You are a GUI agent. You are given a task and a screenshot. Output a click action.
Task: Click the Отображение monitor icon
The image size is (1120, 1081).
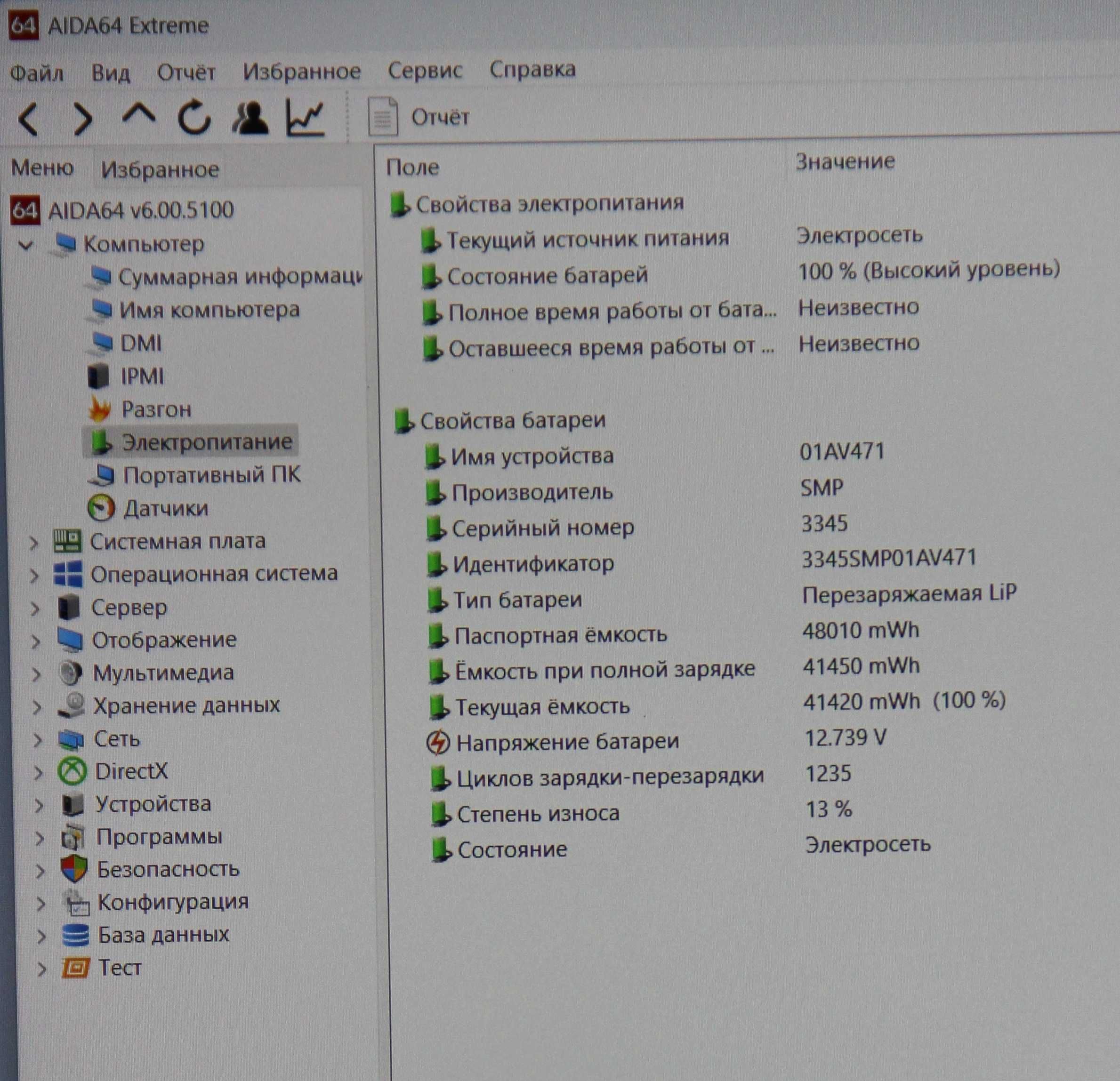click(70, 640)
